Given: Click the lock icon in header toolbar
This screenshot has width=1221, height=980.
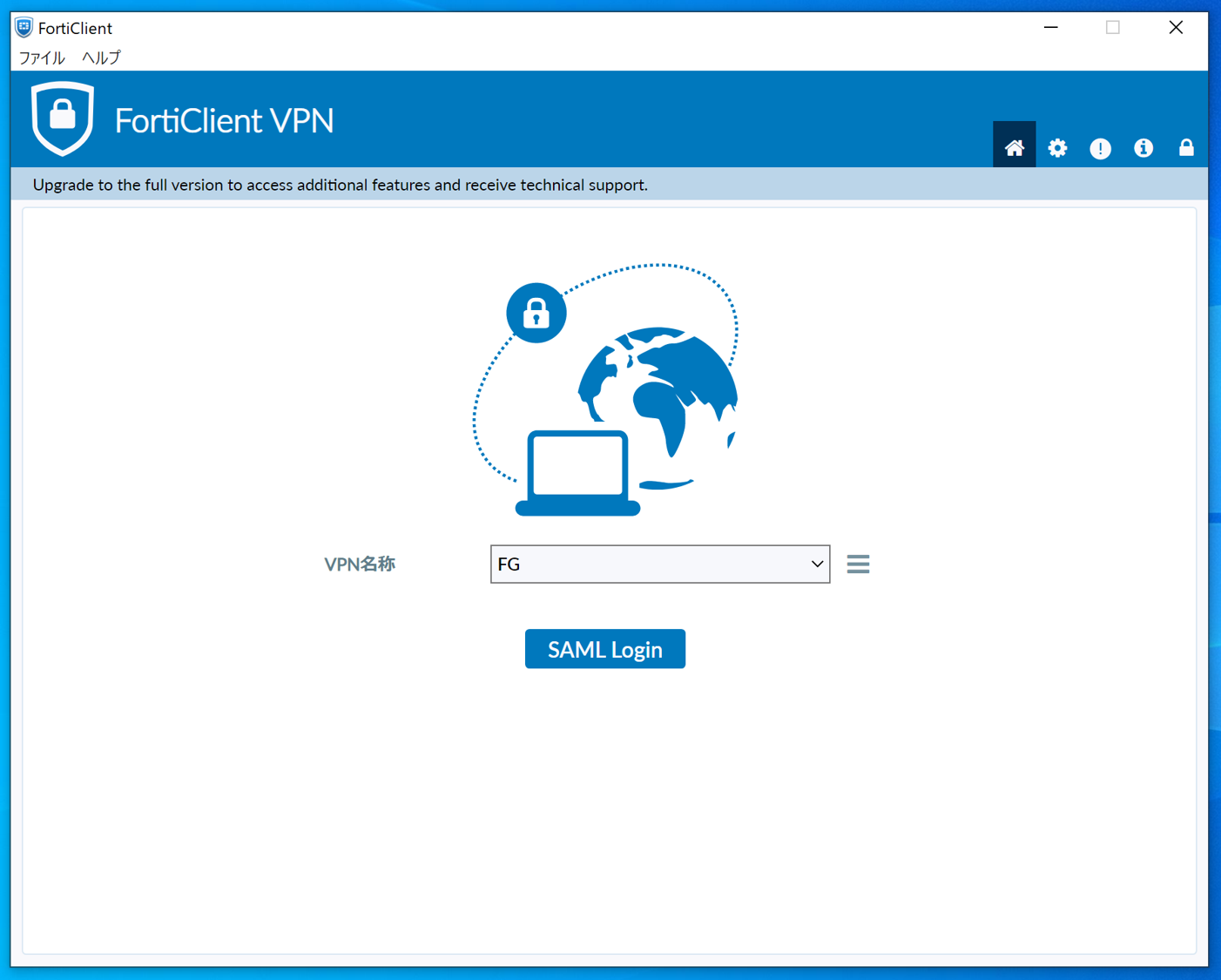Looking at the screenshot, I should 1186,147.
